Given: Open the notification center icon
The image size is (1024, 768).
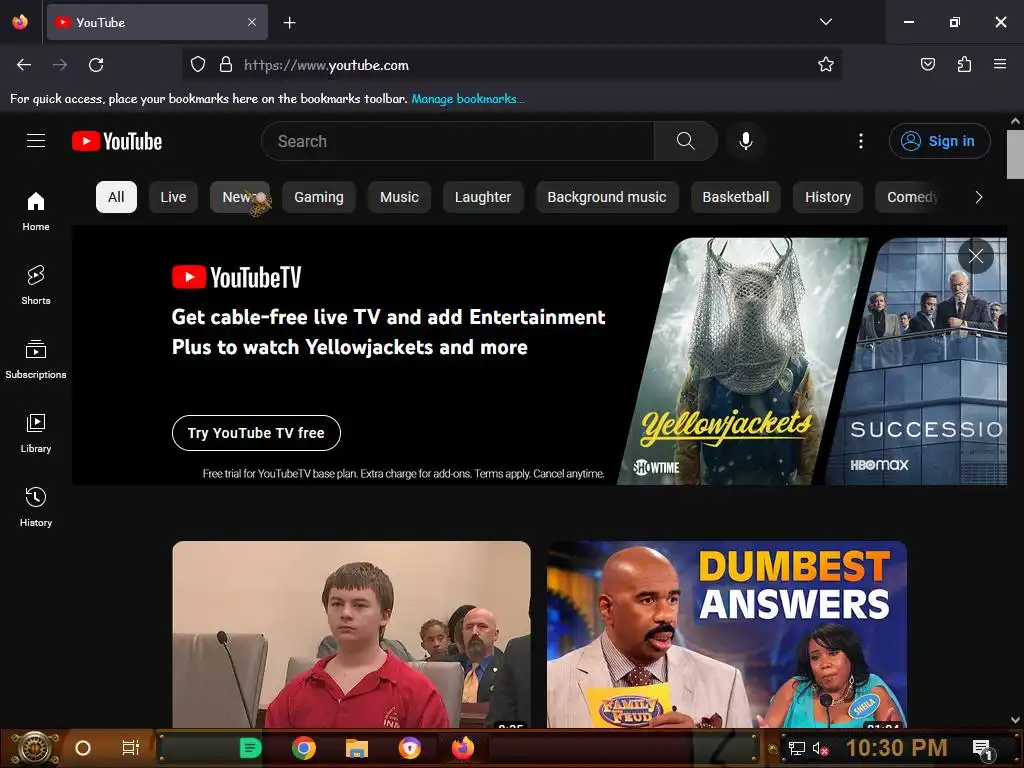Looking at the screenshot, I should [982, 749].
